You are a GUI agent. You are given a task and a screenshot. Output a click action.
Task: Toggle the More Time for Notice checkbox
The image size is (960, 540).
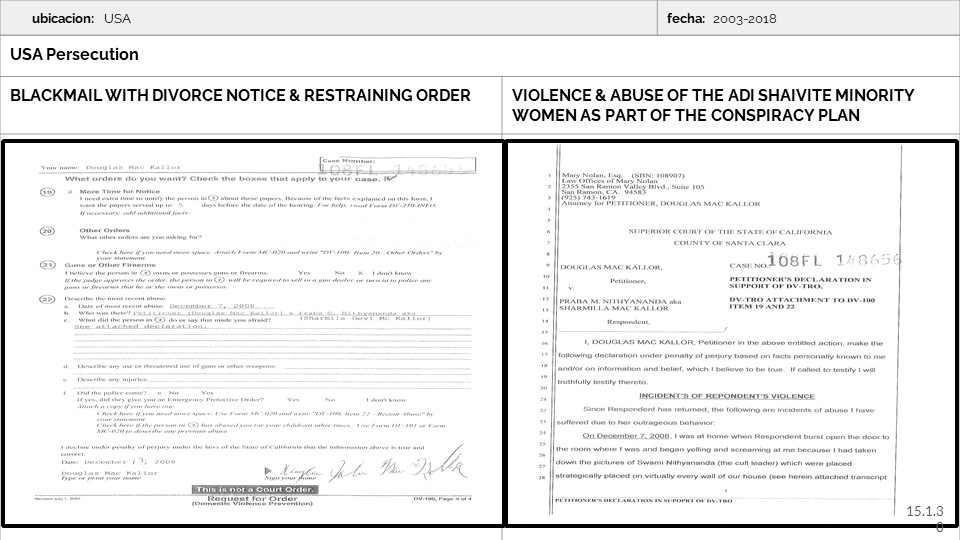coord(69,191)
